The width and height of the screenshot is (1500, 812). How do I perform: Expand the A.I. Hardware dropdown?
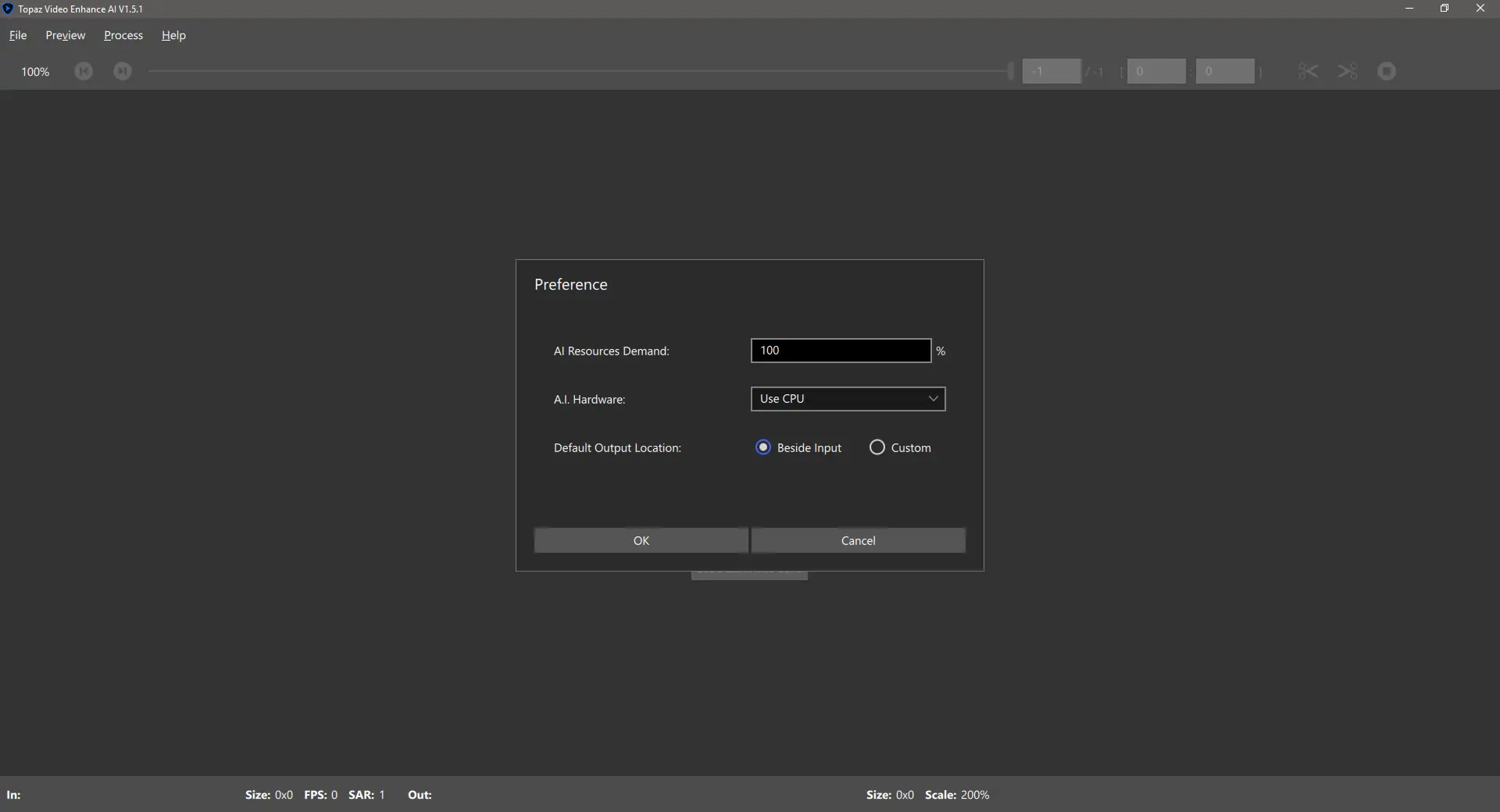848,399
